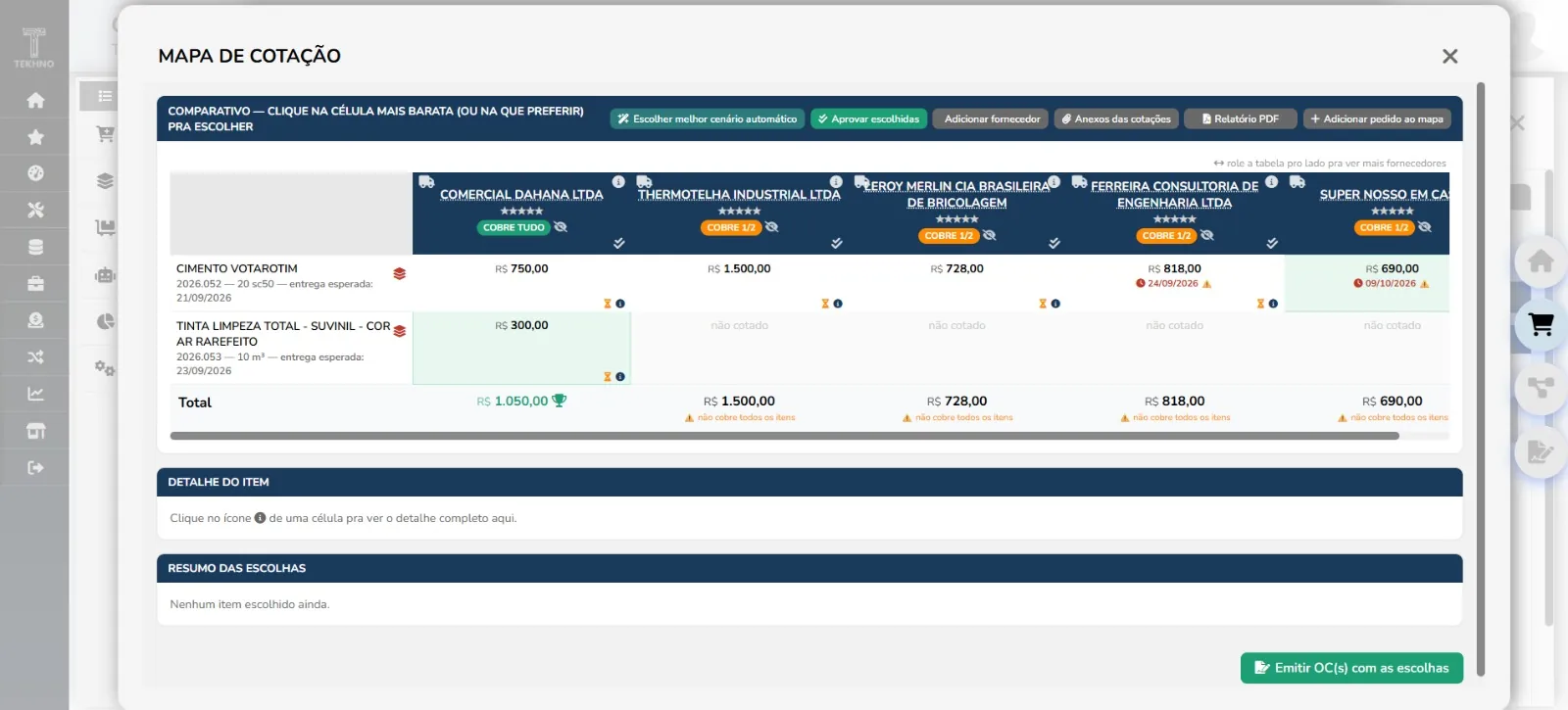Open the star favorites icon in the sidebar

coord(35,137)
